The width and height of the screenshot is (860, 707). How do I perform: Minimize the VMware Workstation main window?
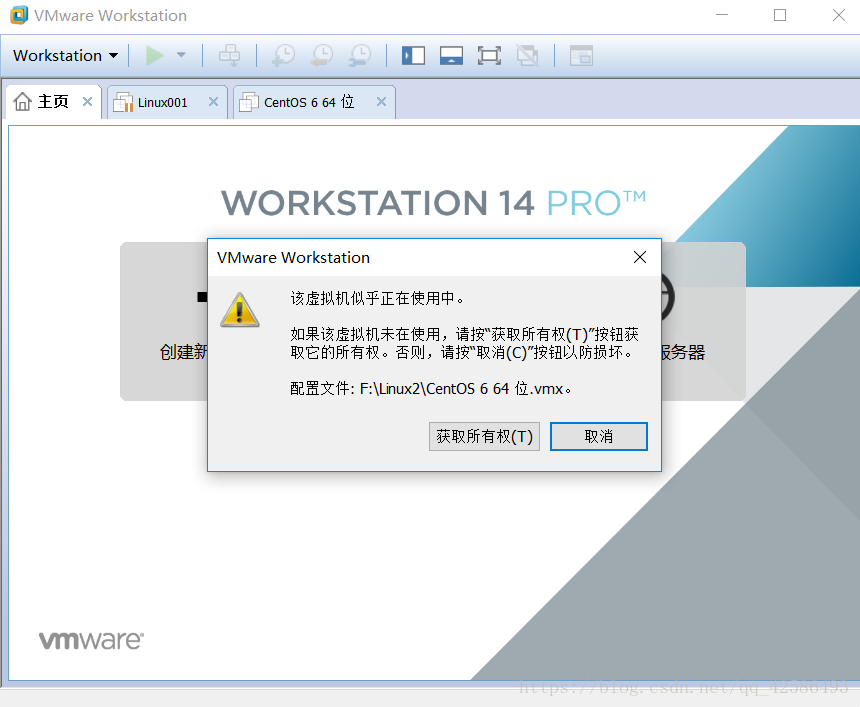click(x=722, y=15)
